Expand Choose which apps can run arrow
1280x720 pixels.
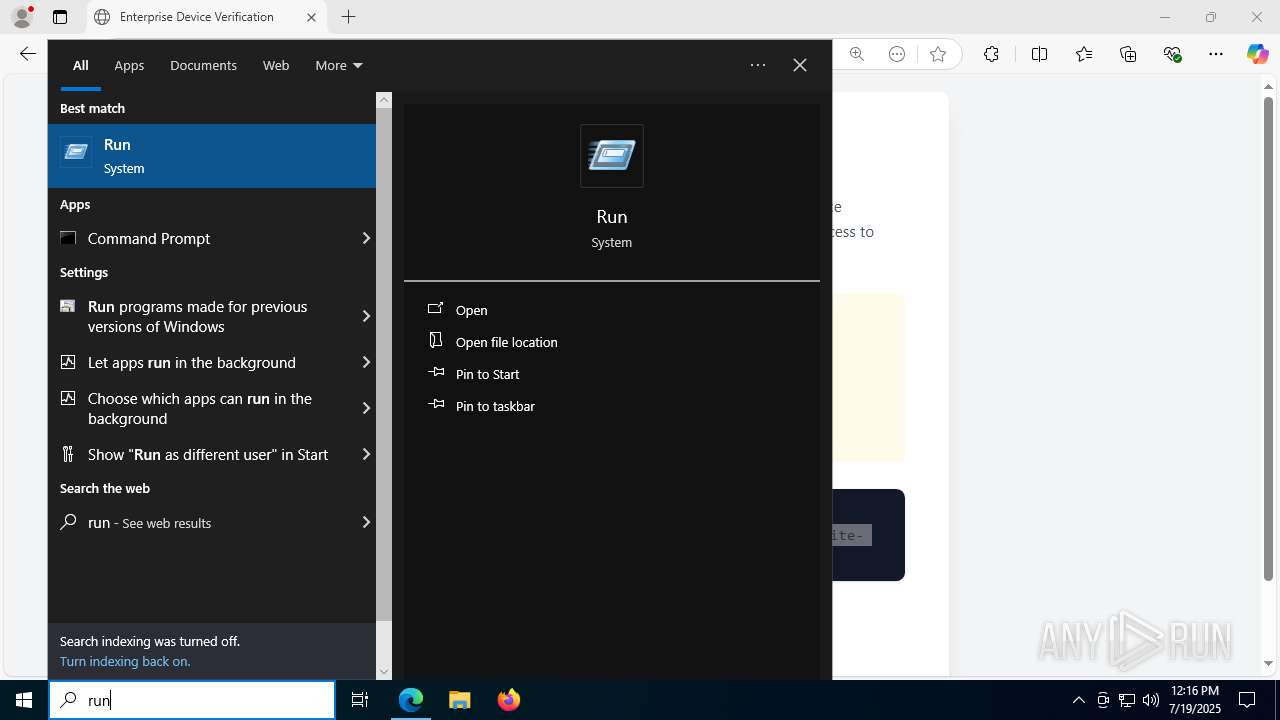pyautogui.click(x=366, y=408)
